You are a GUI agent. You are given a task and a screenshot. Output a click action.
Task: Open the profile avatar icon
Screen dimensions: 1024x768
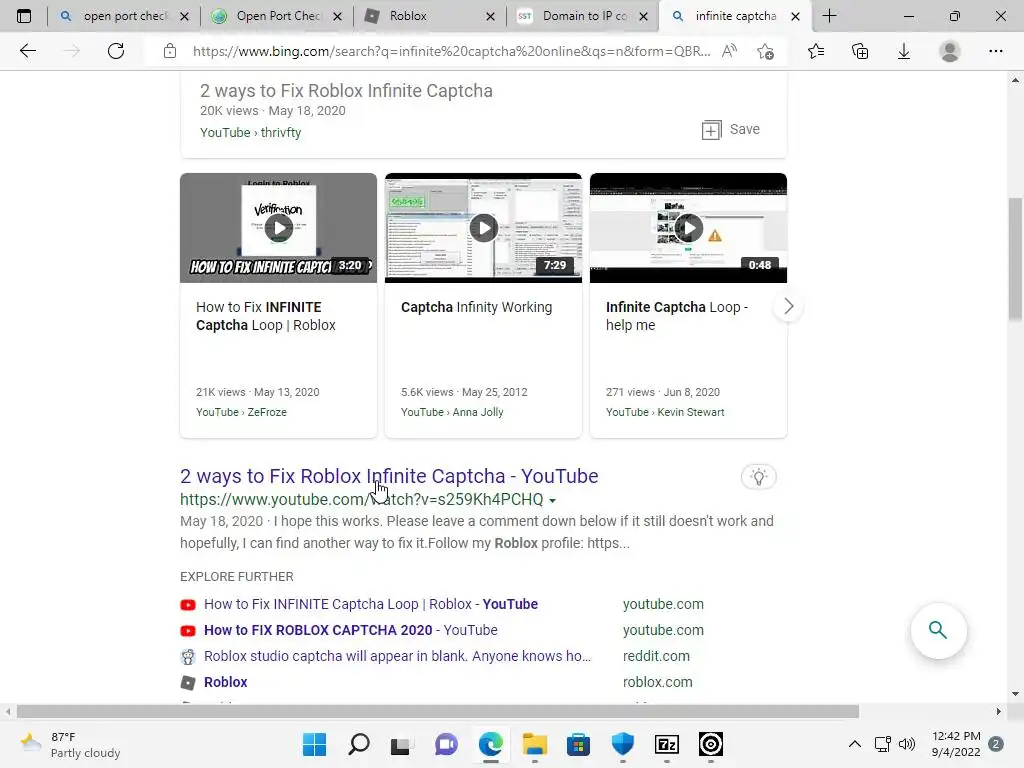point(950,51)
